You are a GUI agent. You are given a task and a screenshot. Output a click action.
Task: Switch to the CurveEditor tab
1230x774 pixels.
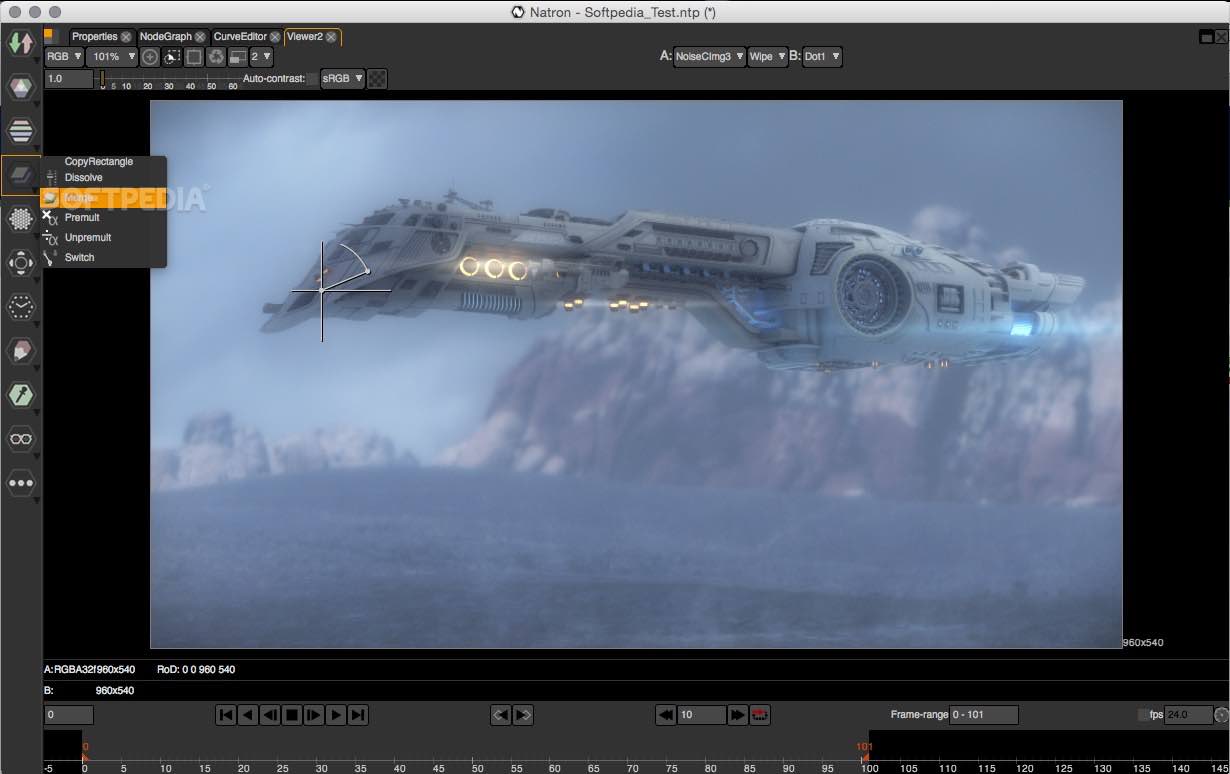click(x=240, y=37)
